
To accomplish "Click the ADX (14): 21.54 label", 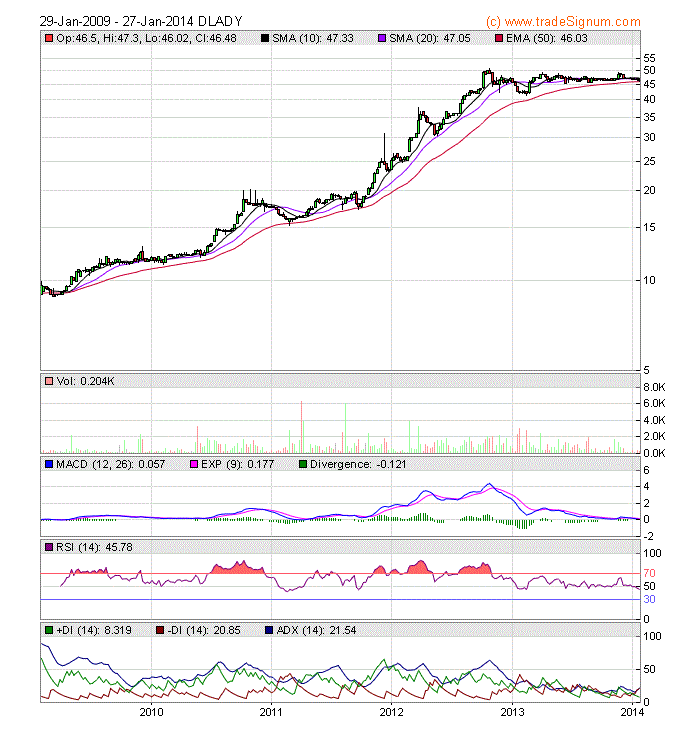I will (316, 630).
